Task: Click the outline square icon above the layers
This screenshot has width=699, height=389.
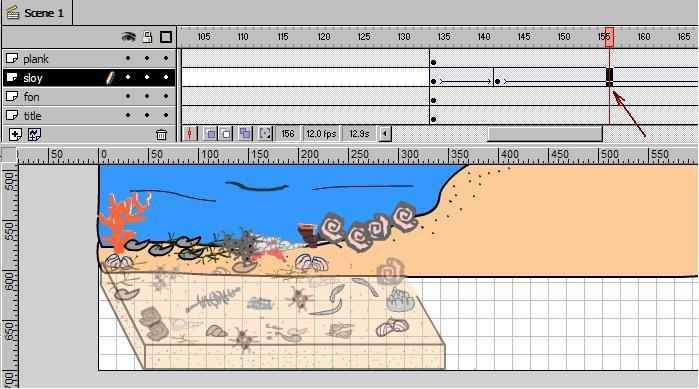Action: 166,37
